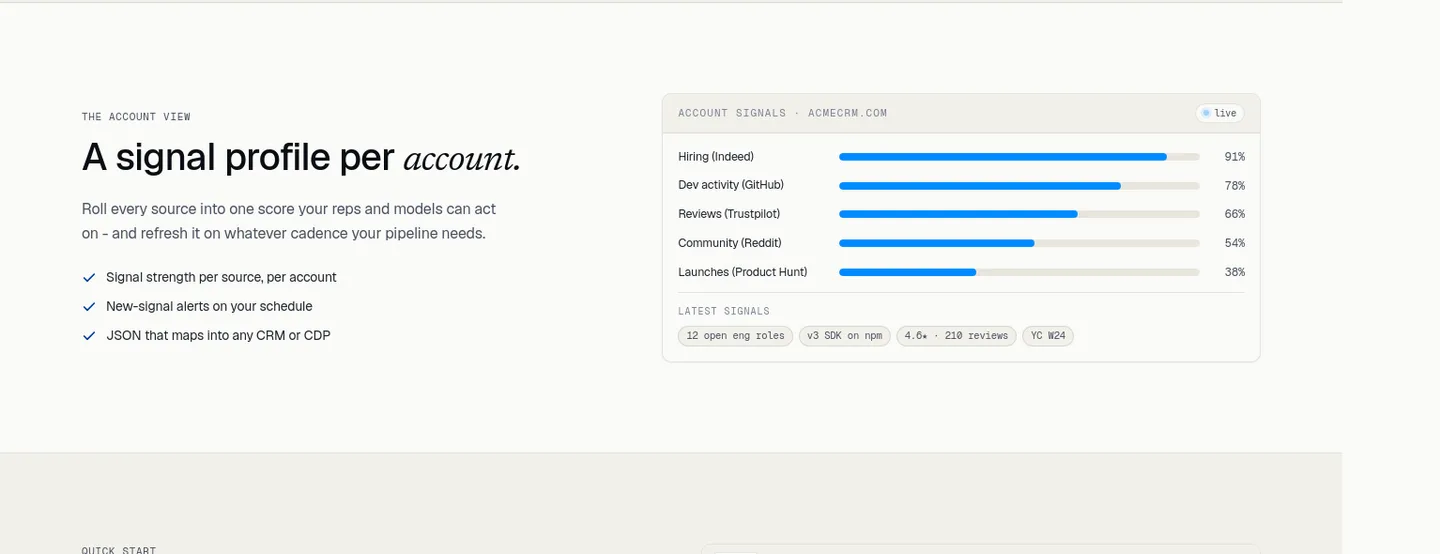Select the 4.6★ · 210 reviews chip
Screen dimensions: 1440x554
coord(956,336)
